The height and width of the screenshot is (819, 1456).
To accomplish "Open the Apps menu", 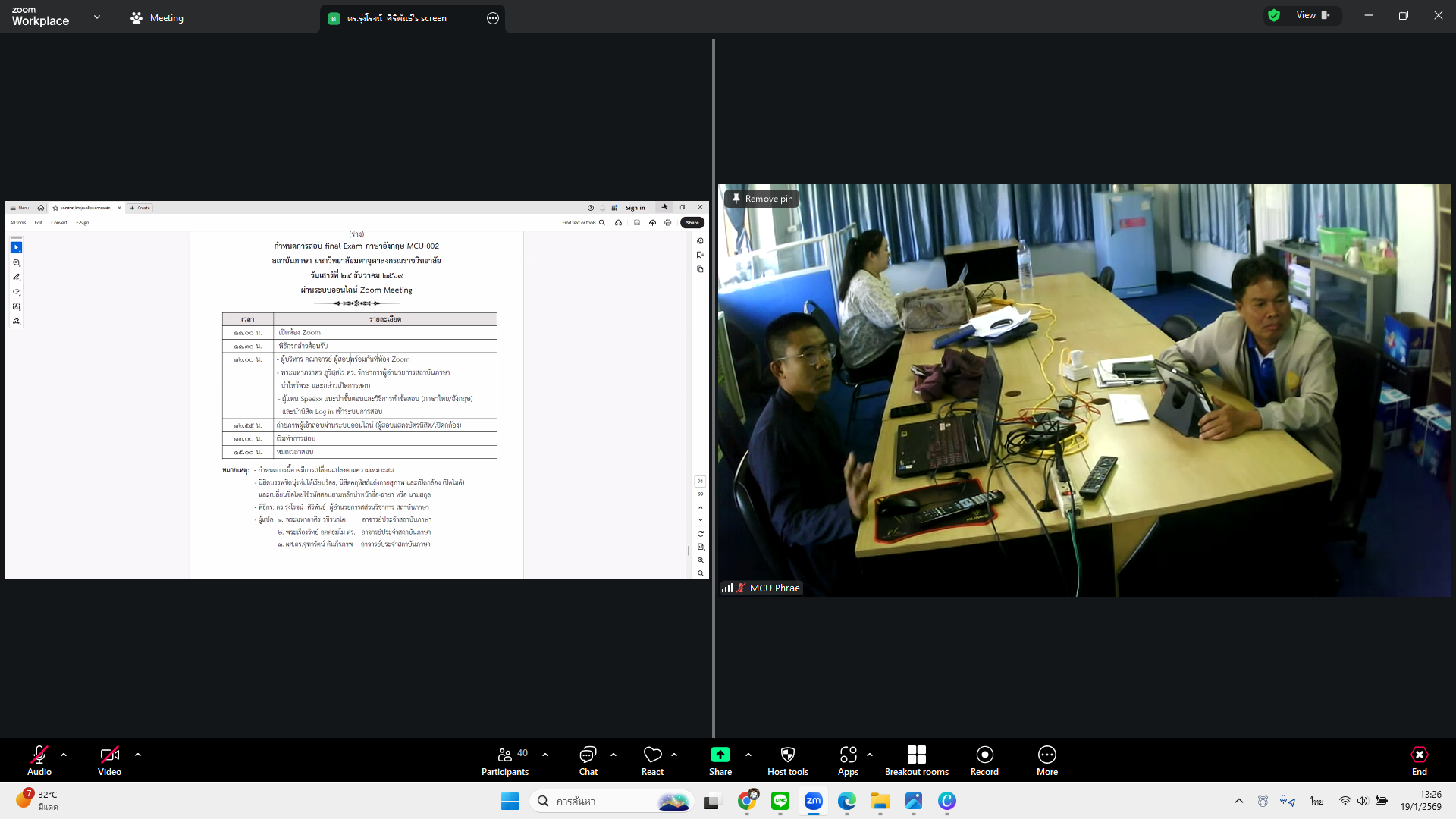I will (848, 760).
